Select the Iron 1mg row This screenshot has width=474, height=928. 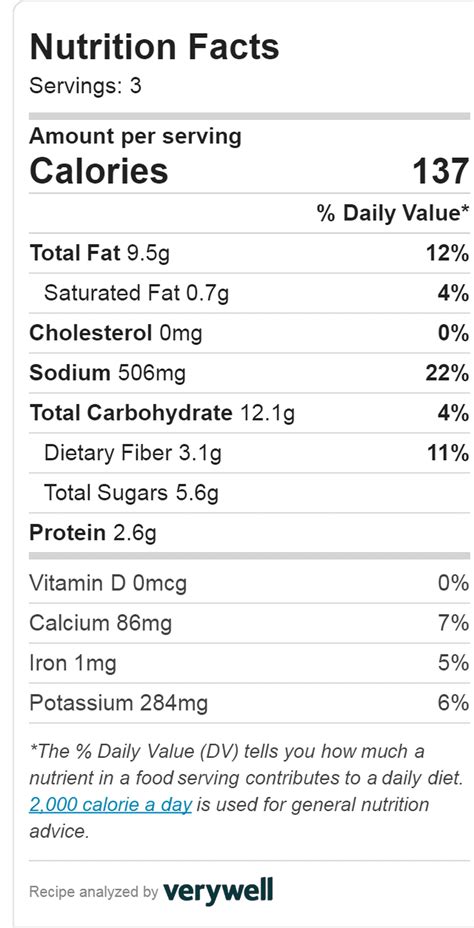(x=249, y=663)
